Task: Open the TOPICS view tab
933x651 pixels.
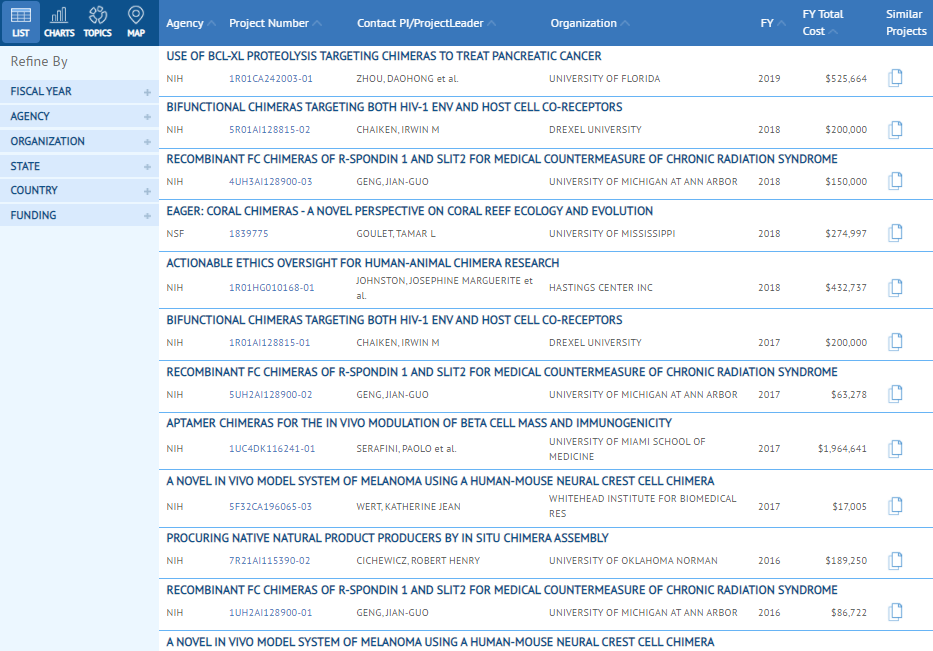Action: (x=98, y=22)
